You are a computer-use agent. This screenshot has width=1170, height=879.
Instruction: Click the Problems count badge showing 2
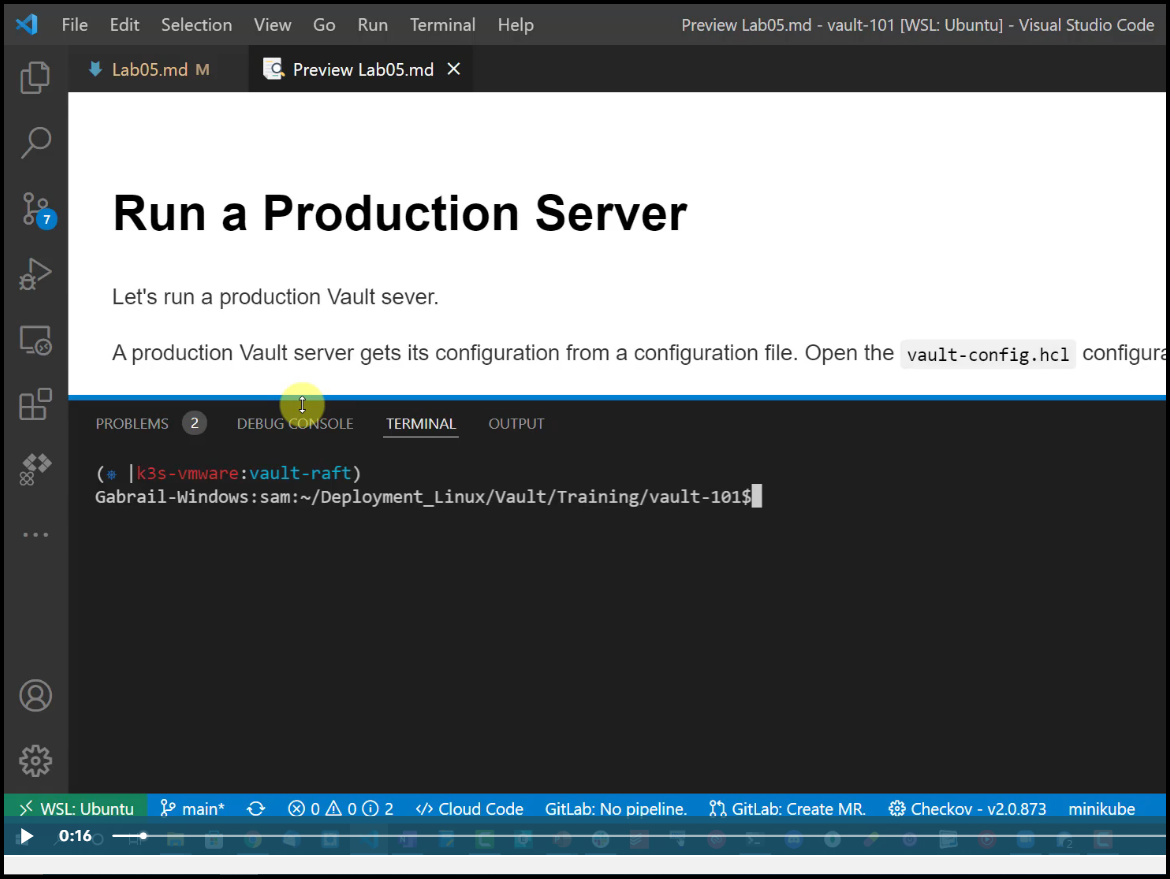tap(195, 423)
